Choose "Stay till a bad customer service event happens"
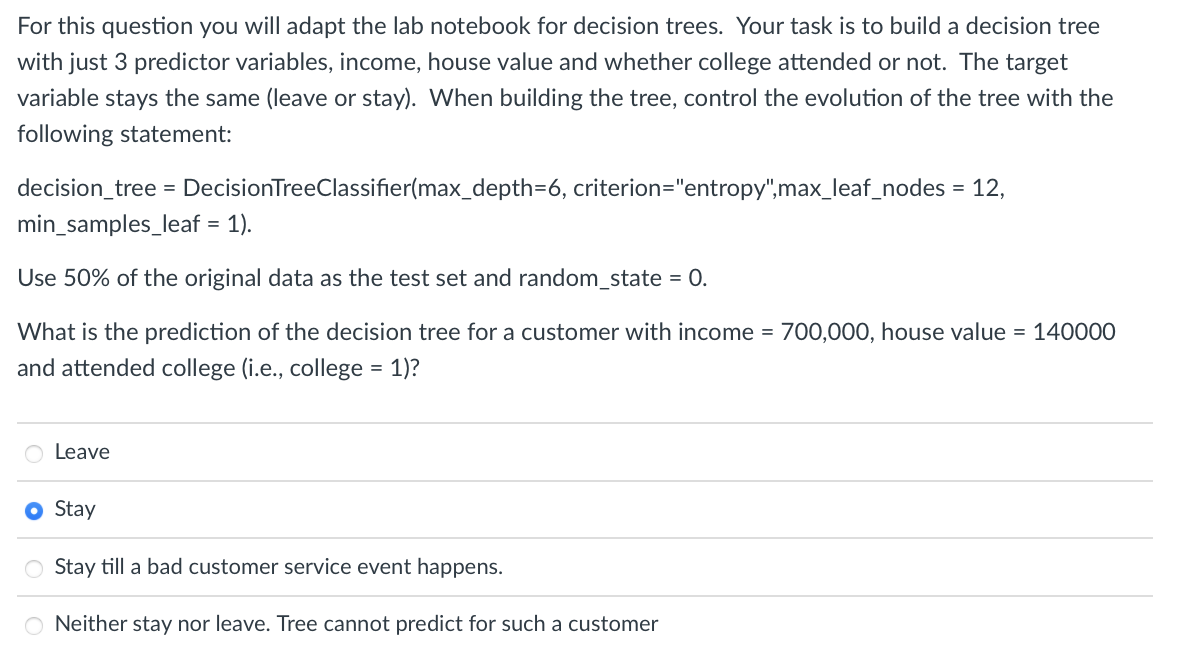Image resolution: width=1180 pixels, height=666 pixels. click(33, 568)
